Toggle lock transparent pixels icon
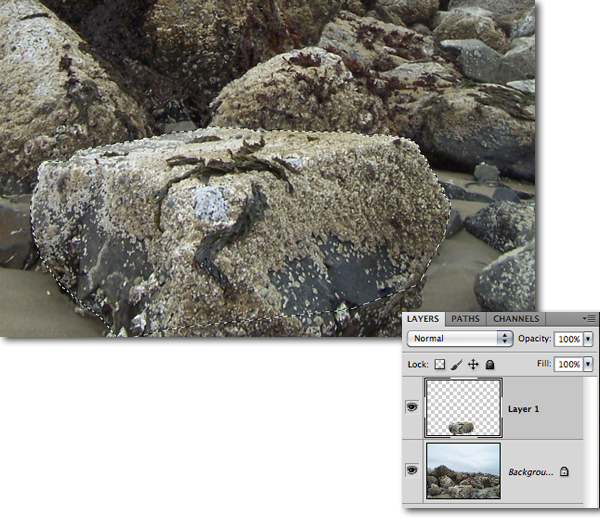This screenshot has width=600, height=532. coord(440,364)
